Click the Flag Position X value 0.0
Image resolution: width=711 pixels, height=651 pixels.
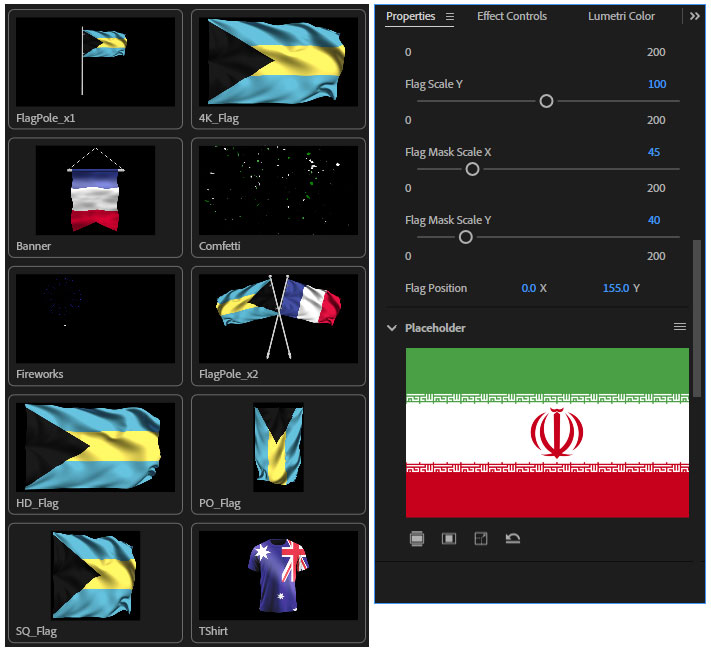(529, 288)
